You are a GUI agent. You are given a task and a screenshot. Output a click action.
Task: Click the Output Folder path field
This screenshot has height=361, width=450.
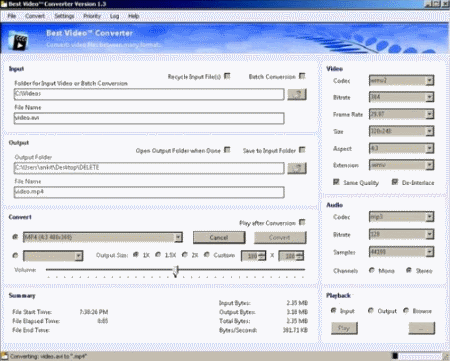tap(149, 168)
